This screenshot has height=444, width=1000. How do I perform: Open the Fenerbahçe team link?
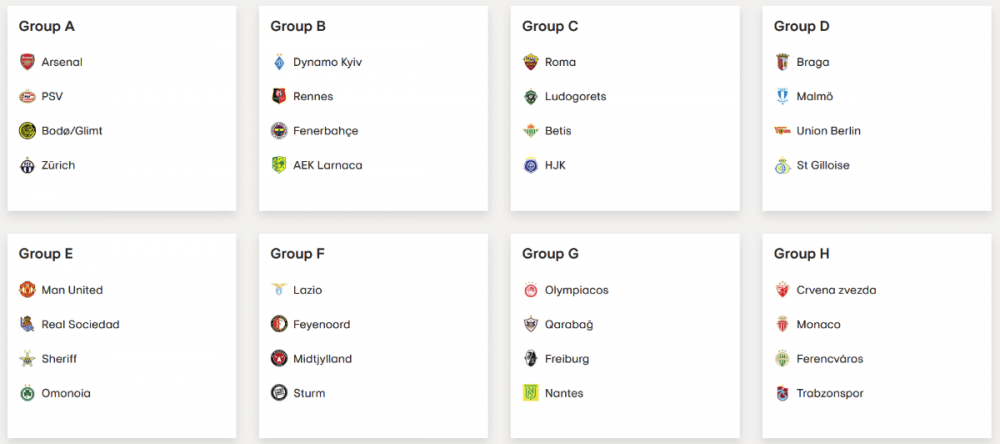[x=325, y=131]
